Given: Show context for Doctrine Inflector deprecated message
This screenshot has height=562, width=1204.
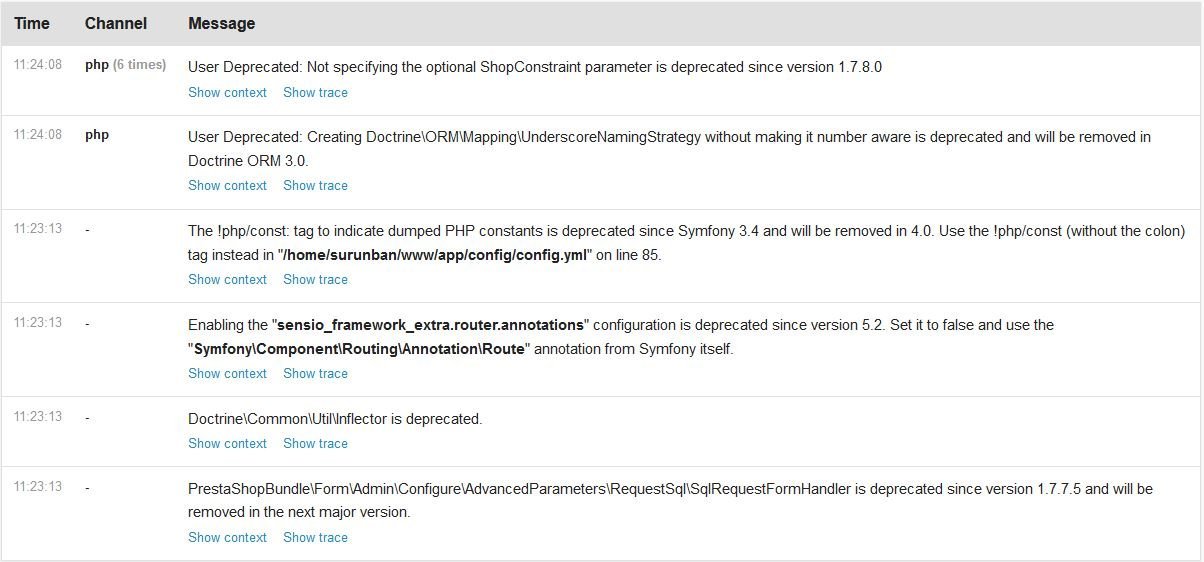Looking at the screenshot, I should point(227,443).
